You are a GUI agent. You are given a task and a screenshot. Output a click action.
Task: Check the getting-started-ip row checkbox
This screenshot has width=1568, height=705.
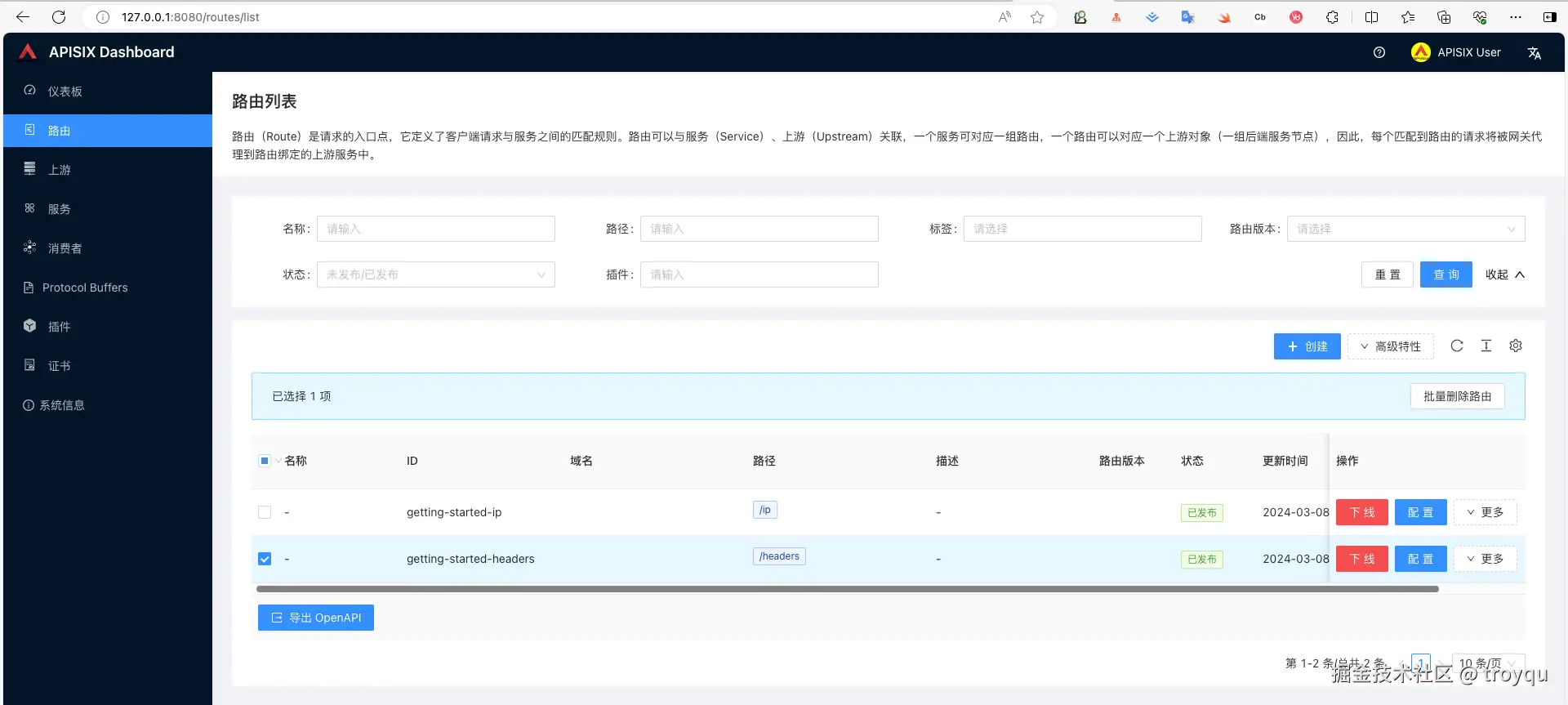265,512
